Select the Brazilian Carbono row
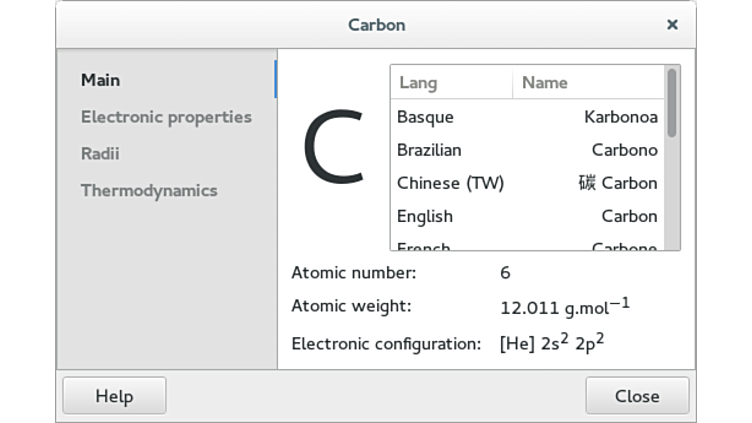The height and width of the screenshot is (423, 752). click(x=527, y=150)
